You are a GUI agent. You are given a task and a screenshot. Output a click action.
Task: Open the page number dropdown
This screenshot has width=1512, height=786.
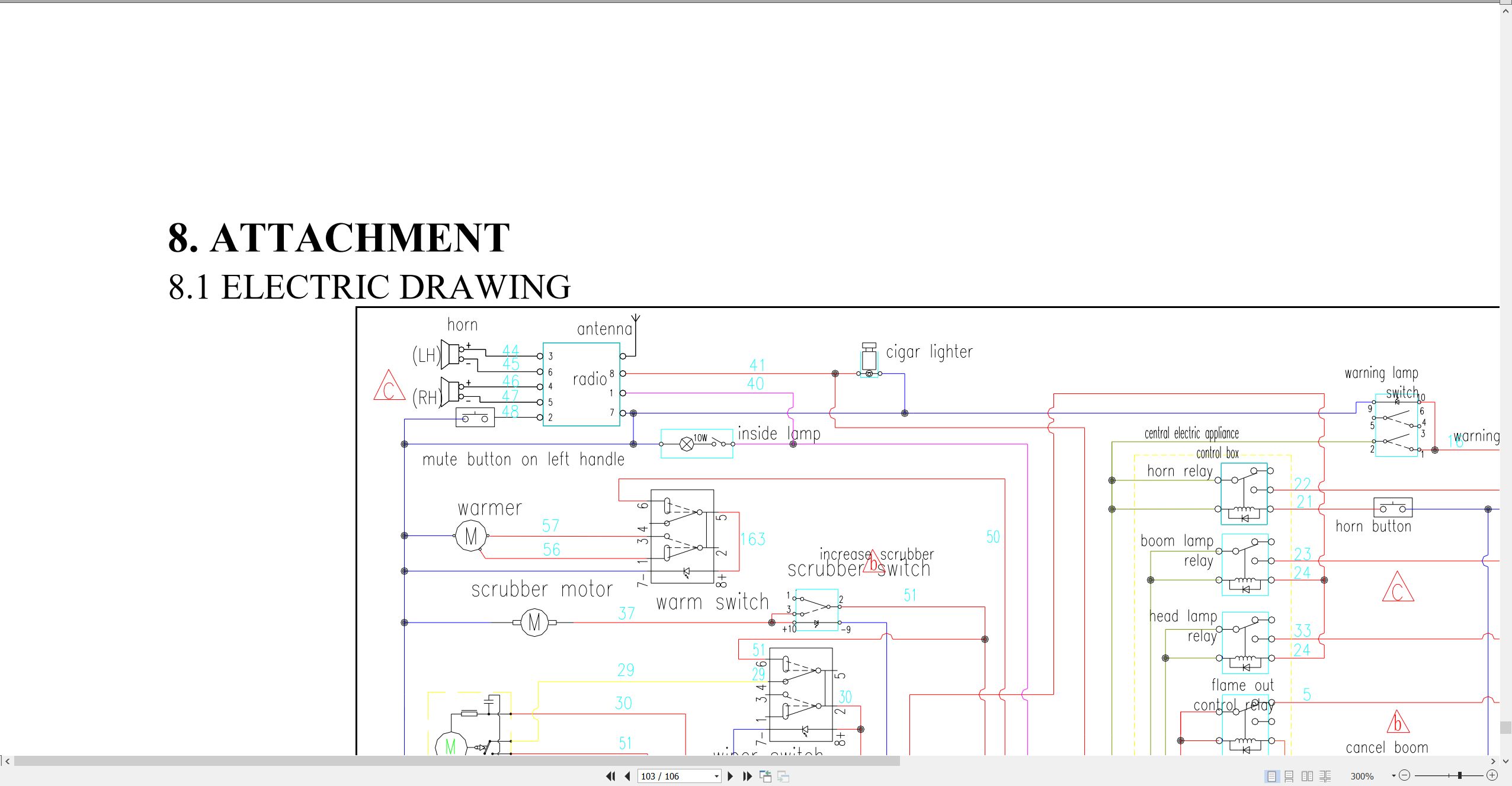pyautogui.click(x=716, y=777)
